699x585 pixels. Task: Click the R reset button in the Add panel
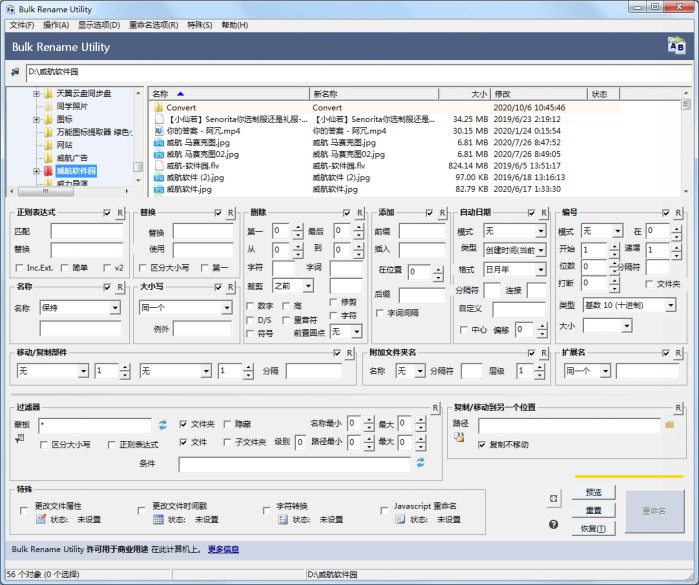tap(442, 213)
